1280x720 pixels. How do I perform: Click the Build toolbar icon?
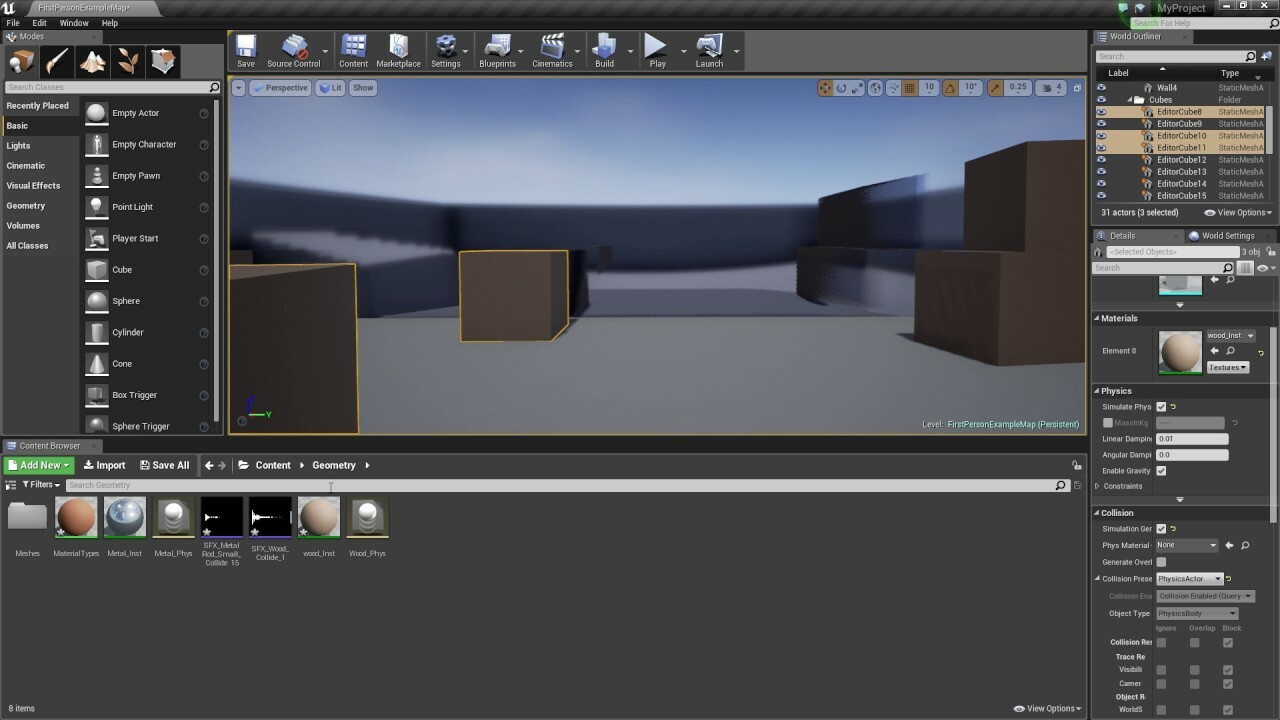(x=604, y=47)
